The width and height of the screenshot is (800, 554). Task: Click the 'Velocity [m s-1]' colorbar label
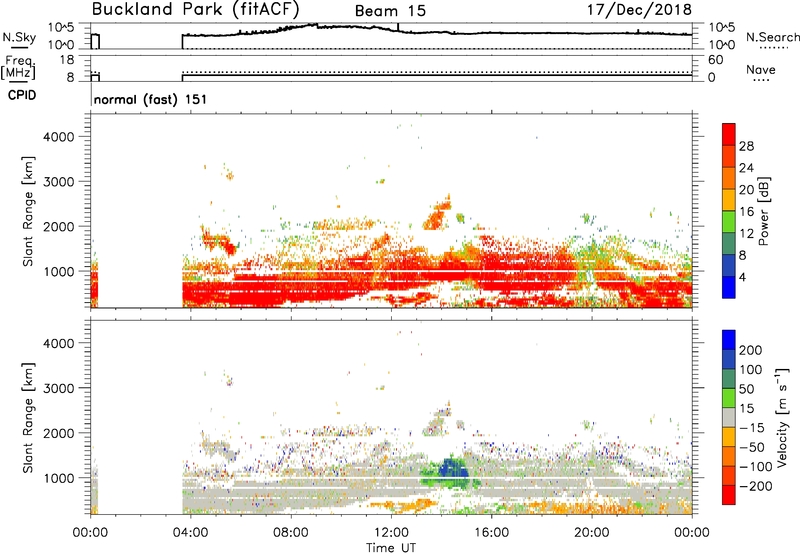(x=783, y=417)
